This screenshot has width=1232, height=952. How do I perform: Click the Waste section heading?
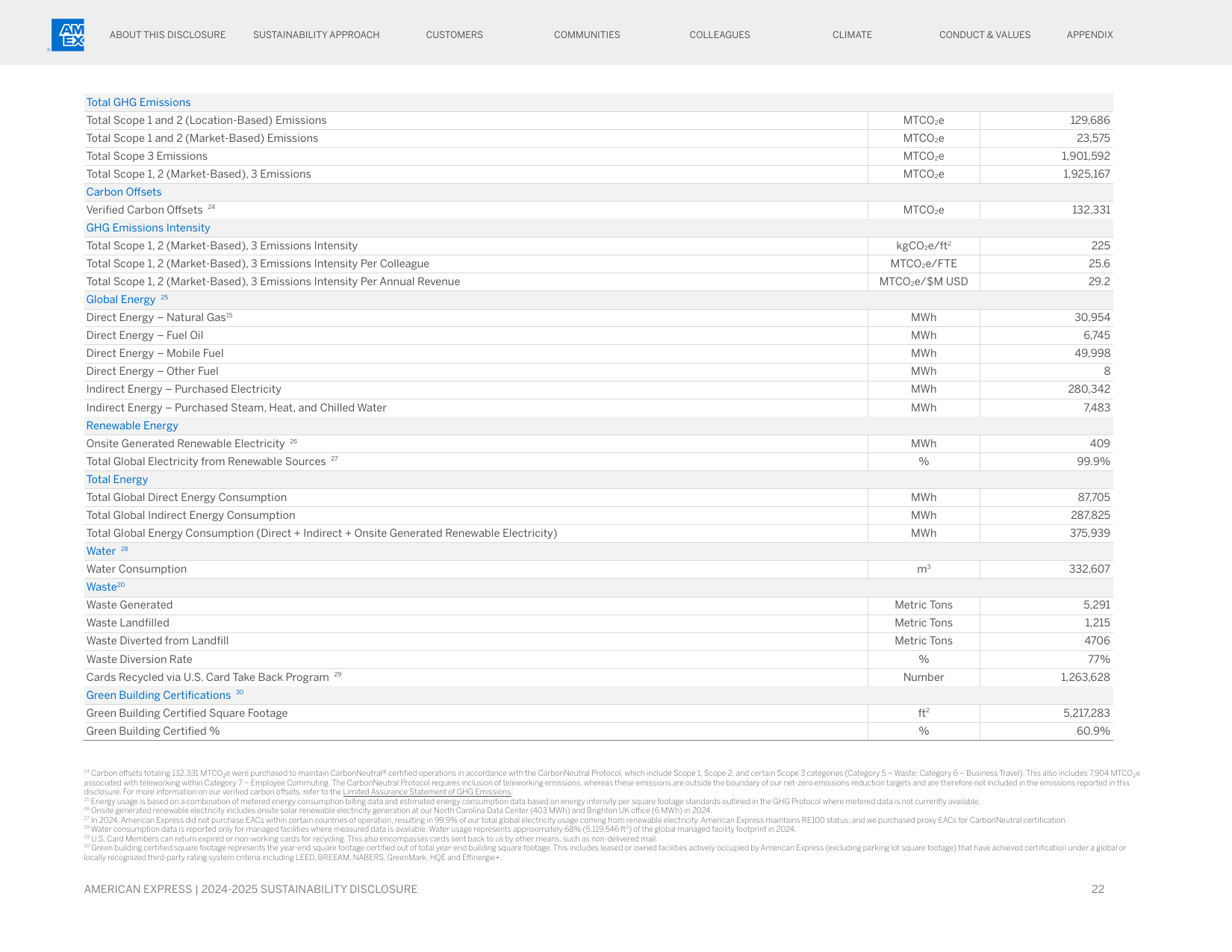(102, 587)
